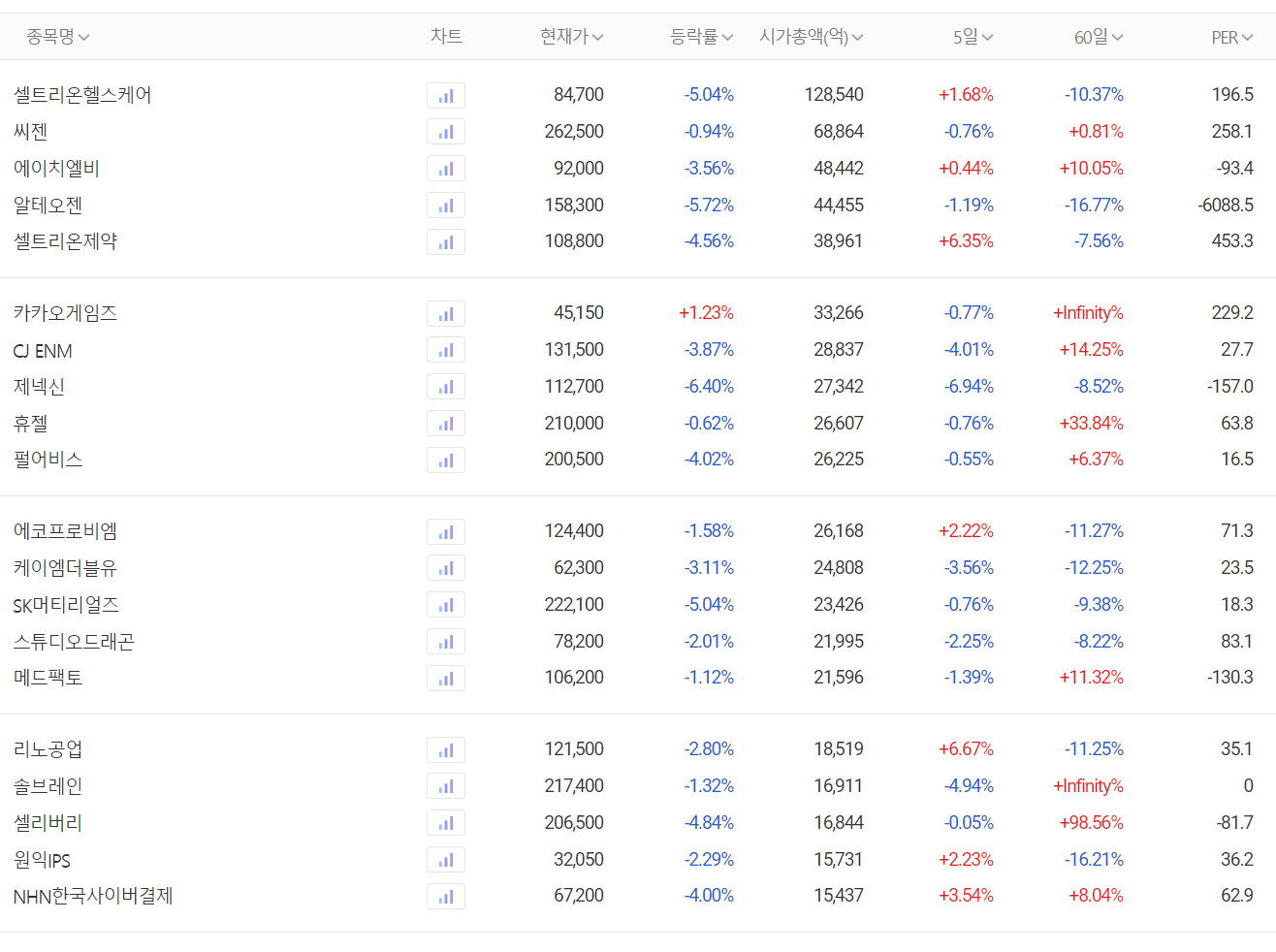Sort by 5일 column header
The image size is (1276, 952).
tap(973, 37)
